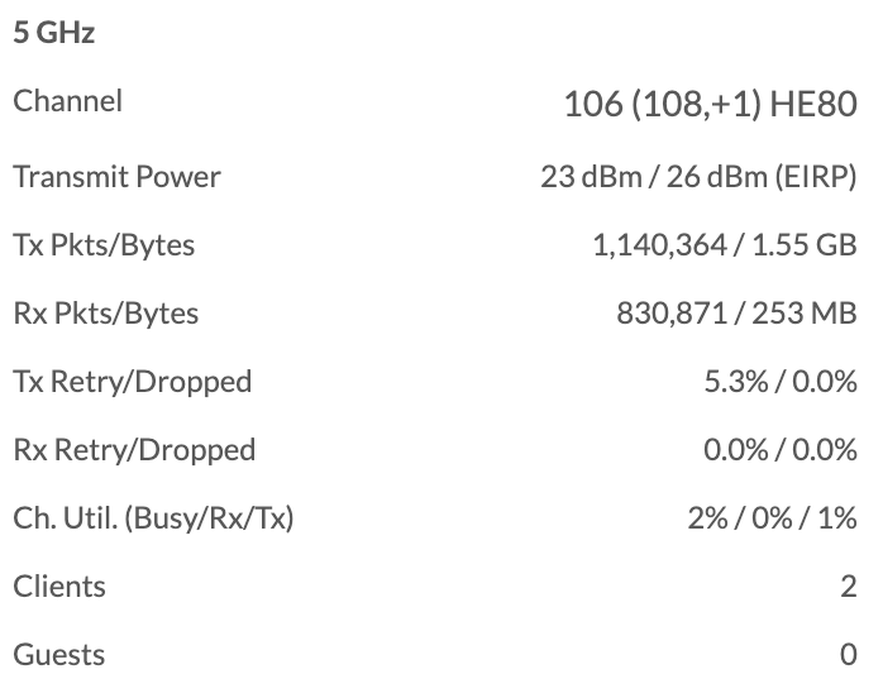This screenshot has height=698, width=883.
Task: Select the Rx Retry/Dropped 0.0% / 0.0% value
Action: [x=780, y=450]
